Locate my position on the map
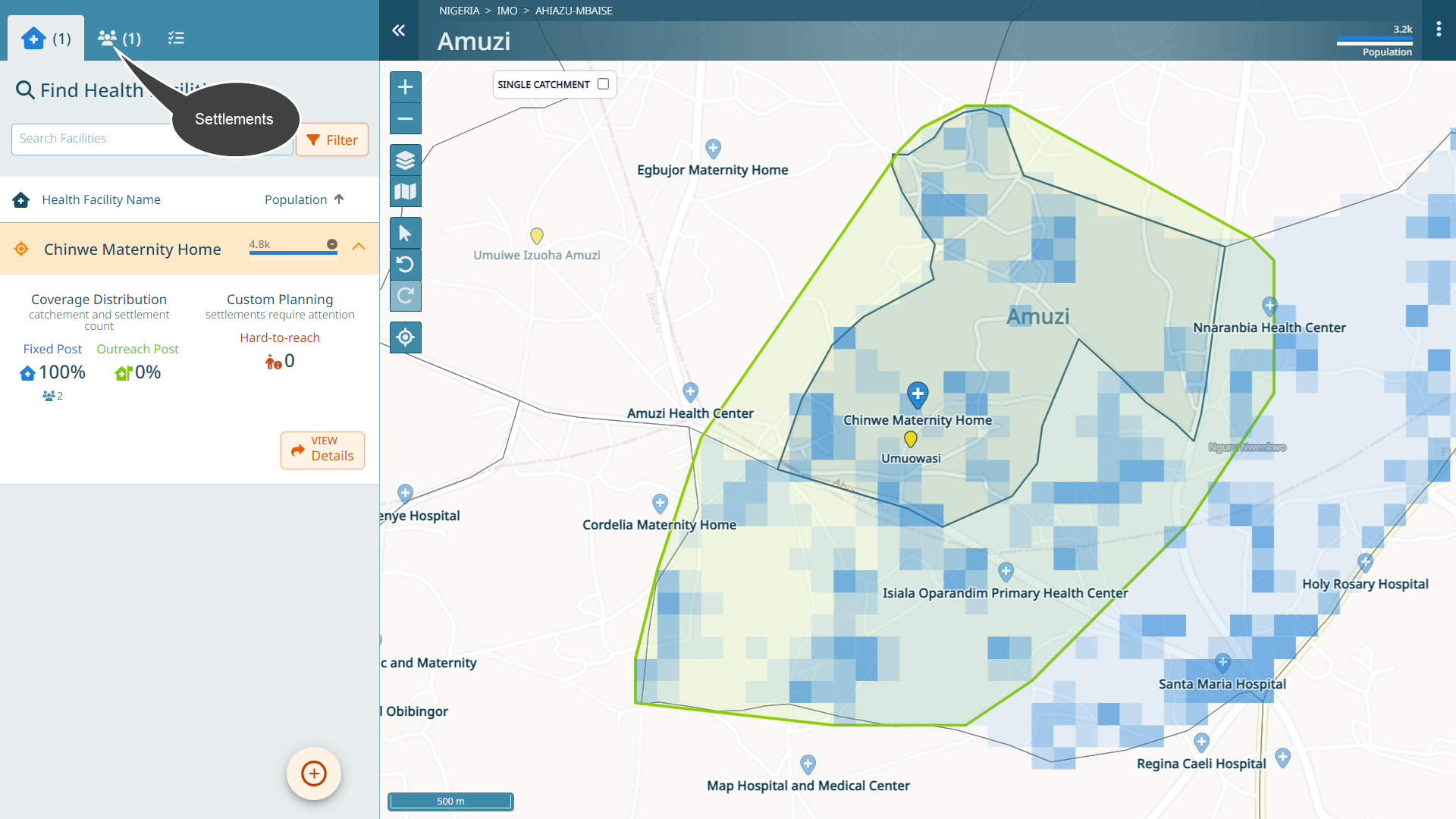 tap(406, 337)
